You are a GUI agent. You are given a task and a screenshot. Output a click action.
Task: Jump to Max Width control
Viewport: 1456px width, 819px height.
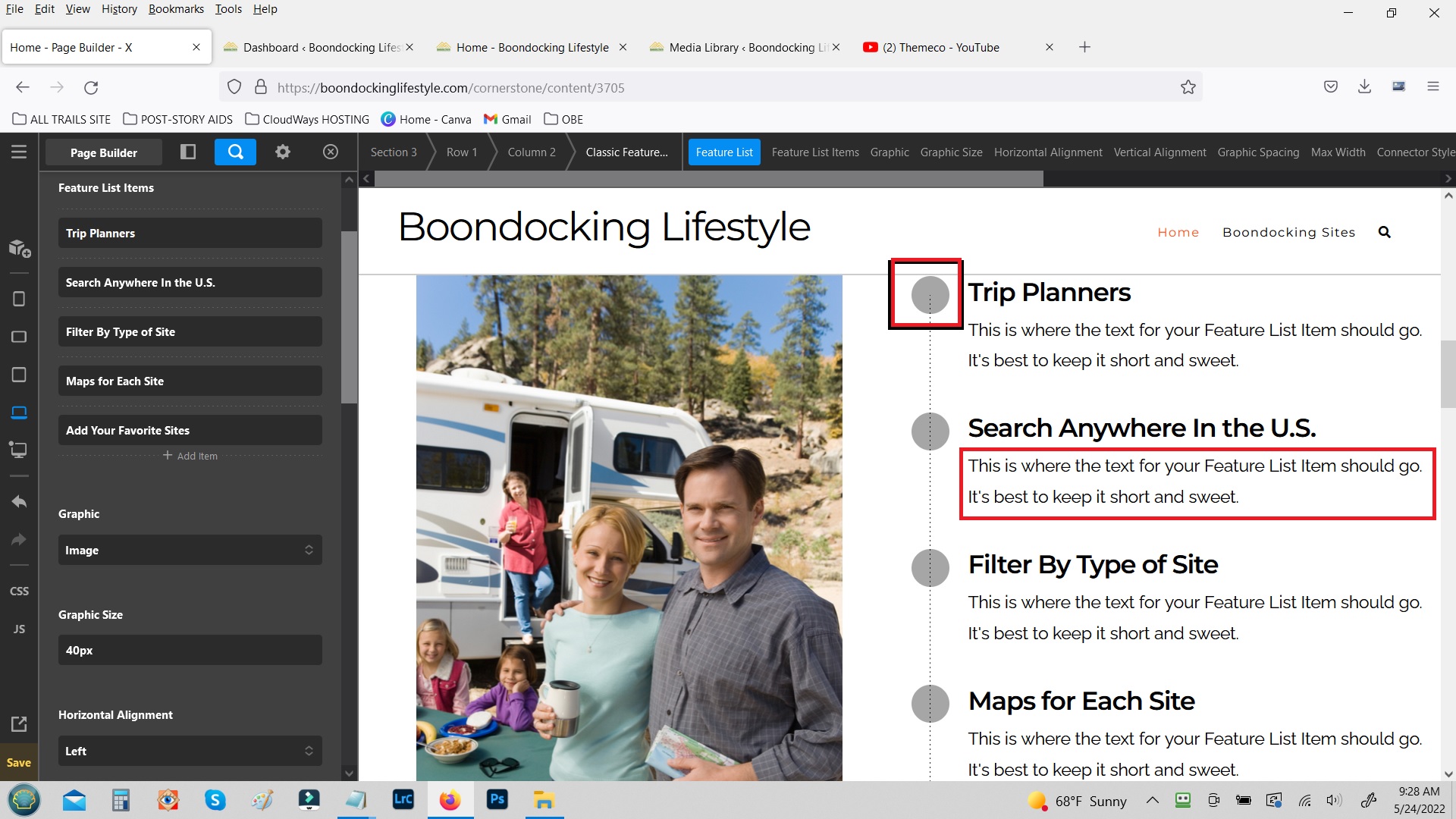[1338, 152]
